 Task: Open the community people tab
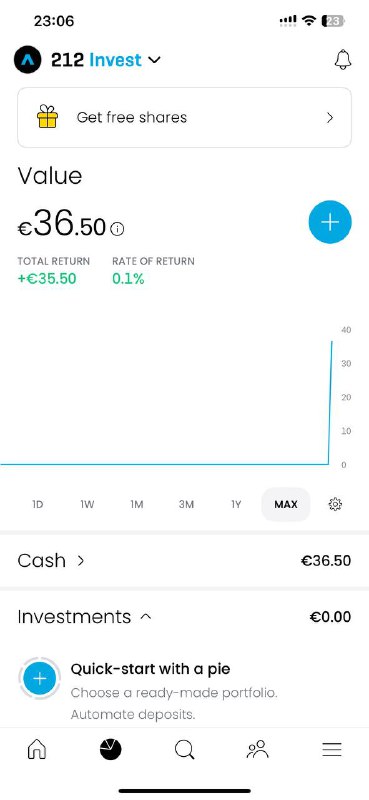(258, 749)
